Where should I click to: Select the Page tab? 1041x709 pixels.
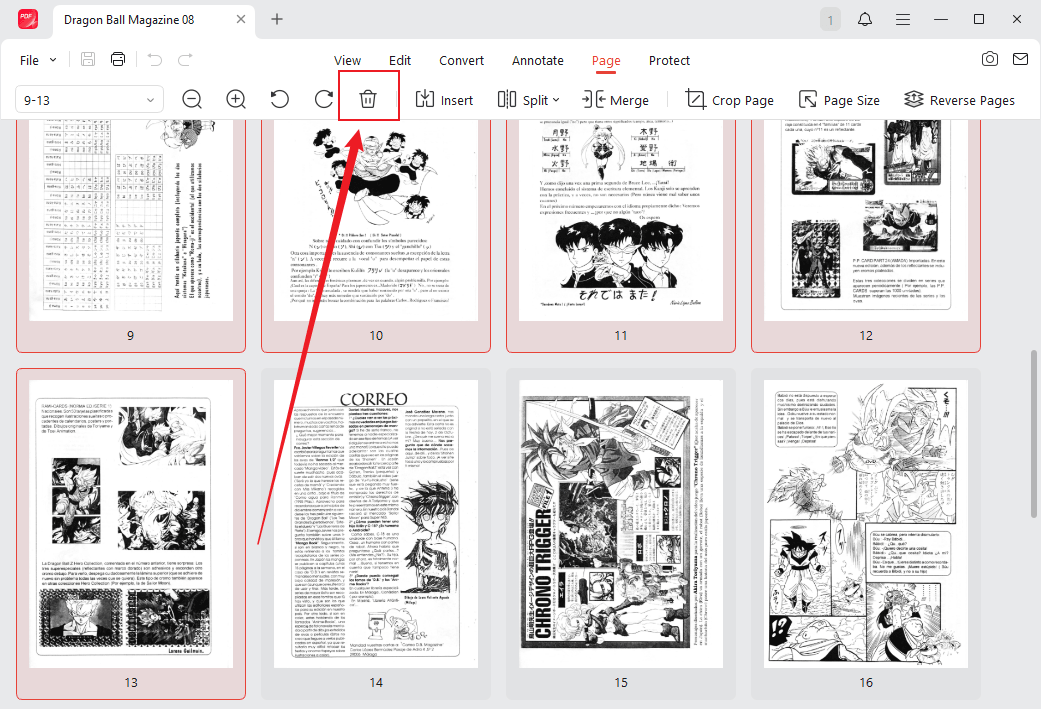click(606, 60)
